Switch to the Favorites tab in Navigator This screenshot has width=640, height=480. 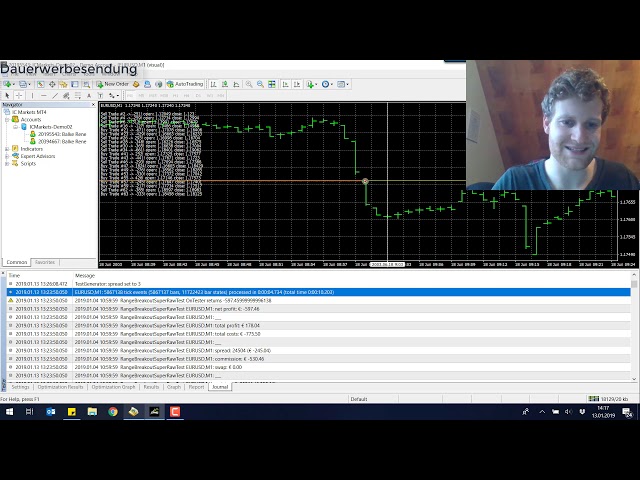click(45, 262)
